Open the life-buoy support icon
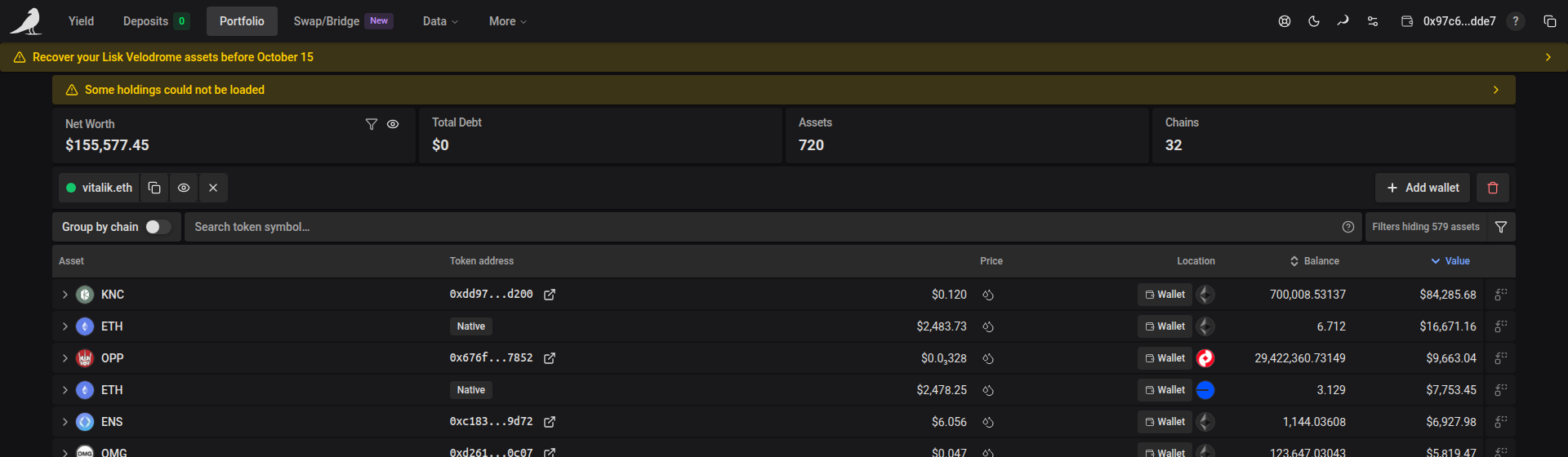Screen dimensions: 1568x457 click(x=1285, y=21)
